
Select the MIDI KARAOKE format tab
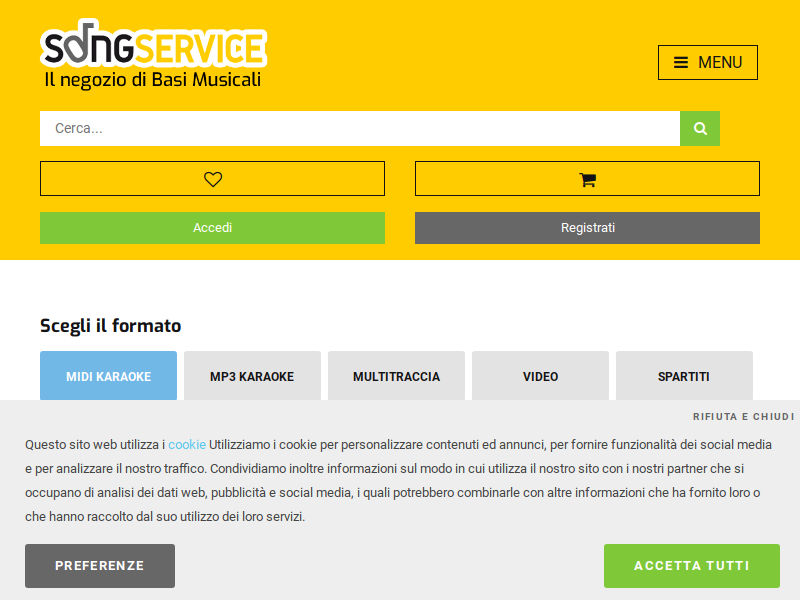click(109, 376)
